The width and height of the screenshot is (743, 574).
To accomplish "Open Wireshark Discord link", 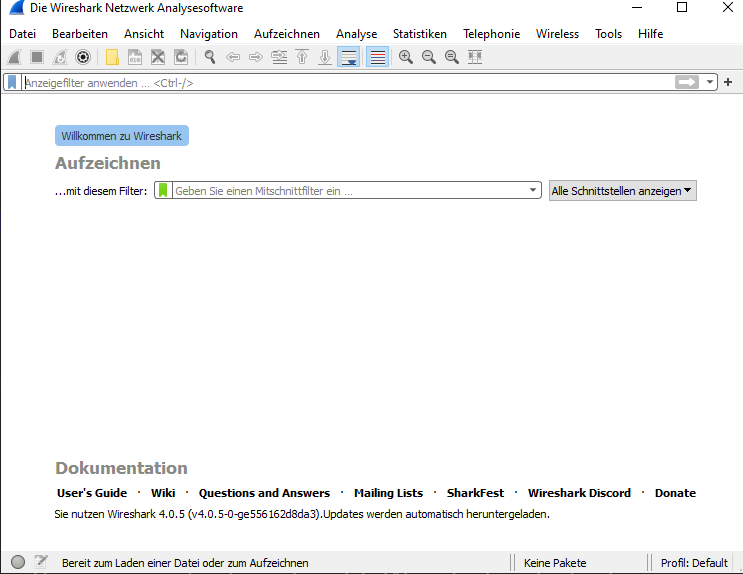I will pyautogui.click(x=579, y=493).
